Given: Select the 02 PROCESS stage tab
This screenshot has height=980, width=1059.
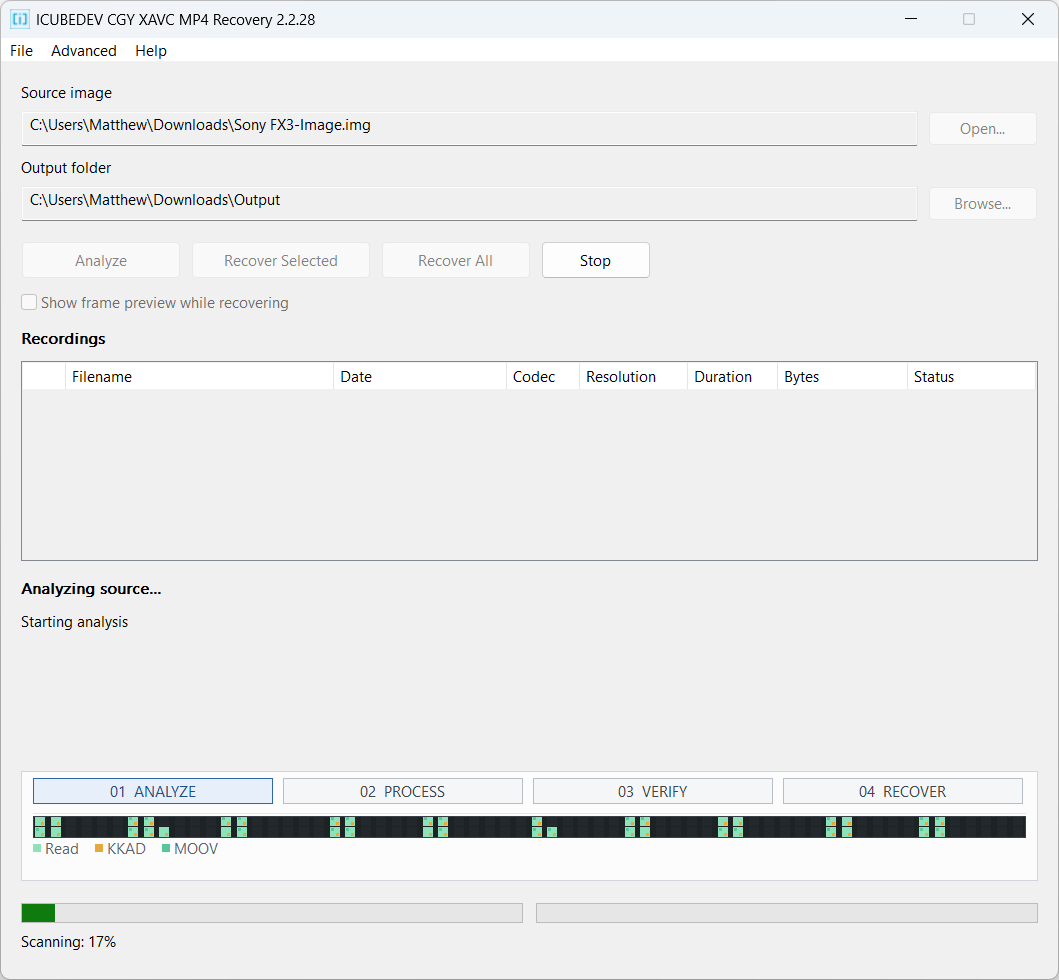Looking at the screenshot, I should click(x=403, y=791).
